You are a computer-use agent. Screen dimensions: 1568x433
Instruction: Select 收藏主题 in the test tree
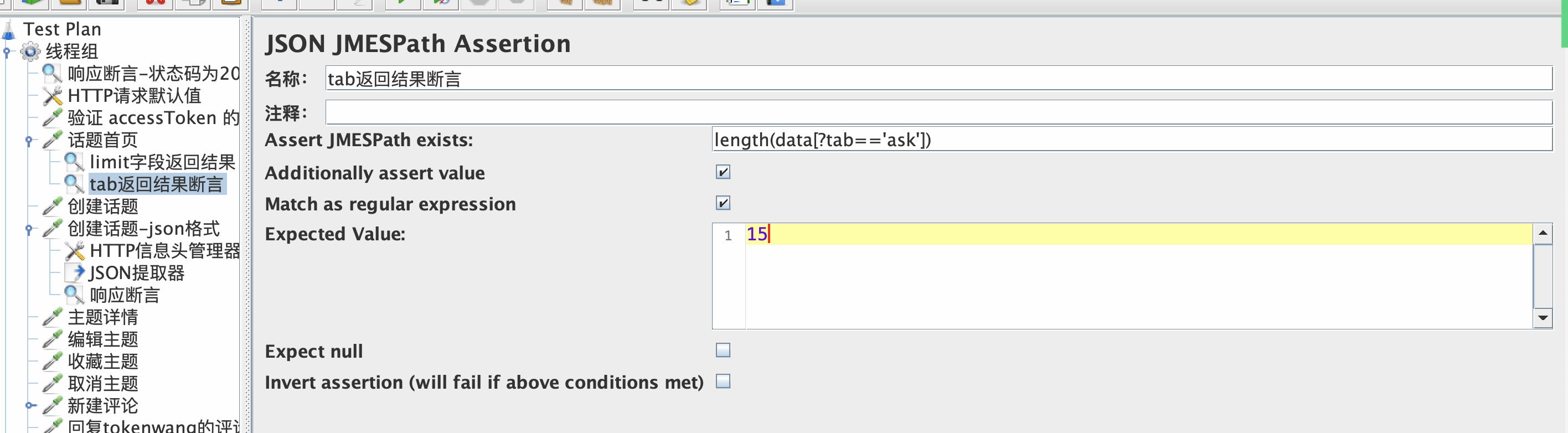pos(103,361)
